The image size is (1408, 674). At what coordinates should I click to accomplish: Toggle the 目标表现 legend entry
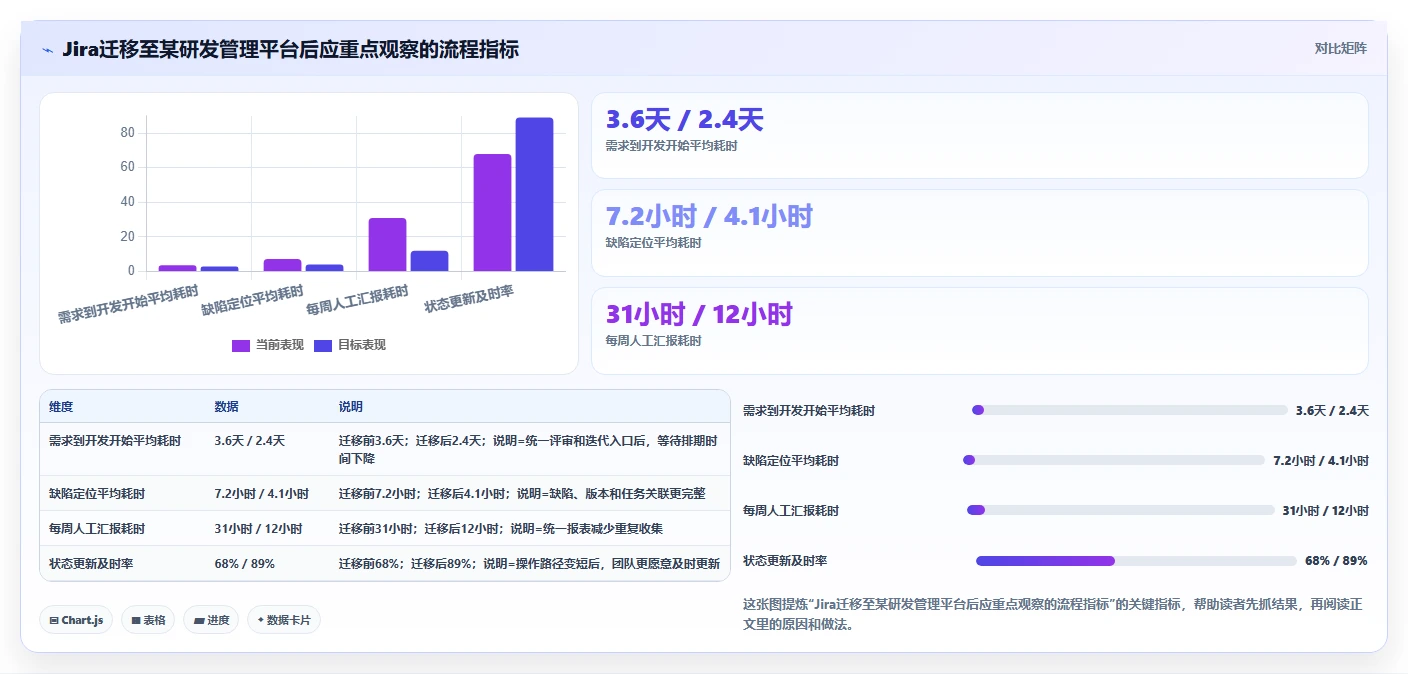[350, 345]
